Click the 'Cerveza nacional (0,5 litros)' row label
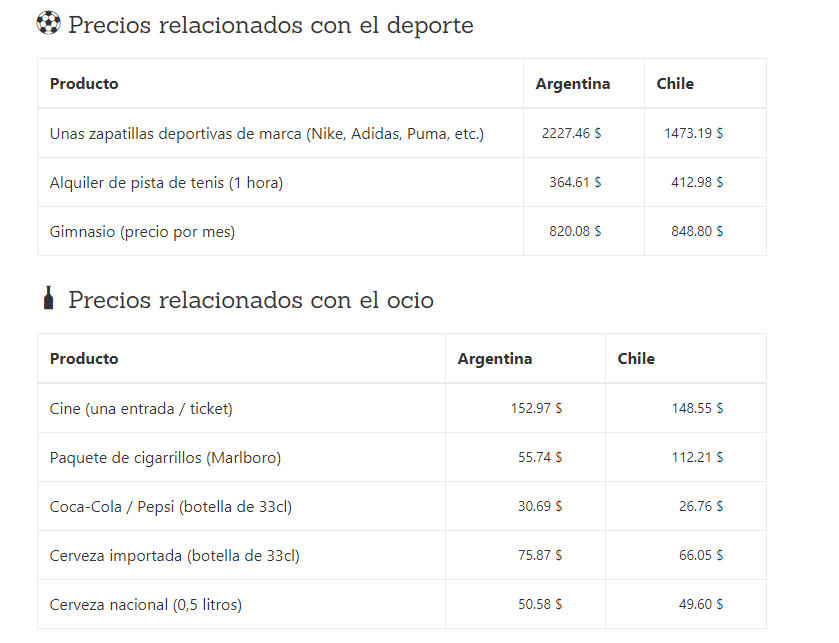Viewport: 839px width, 643px height. (146, 605)
